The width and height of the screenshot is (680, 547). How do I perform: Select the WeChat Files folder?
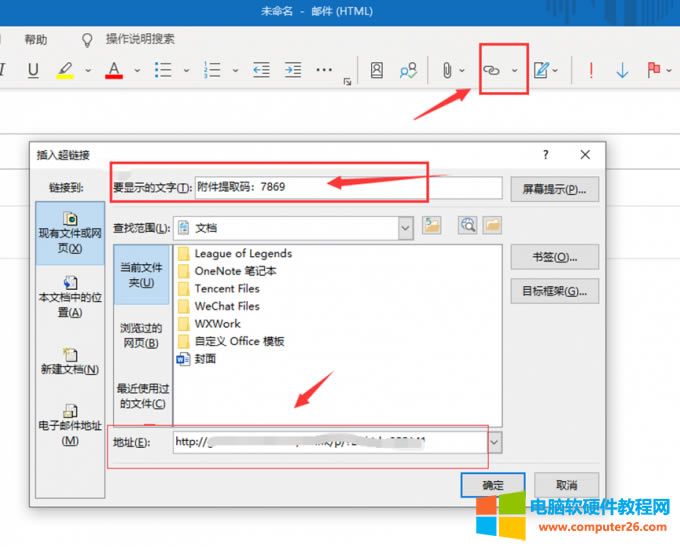coord(219,306)
